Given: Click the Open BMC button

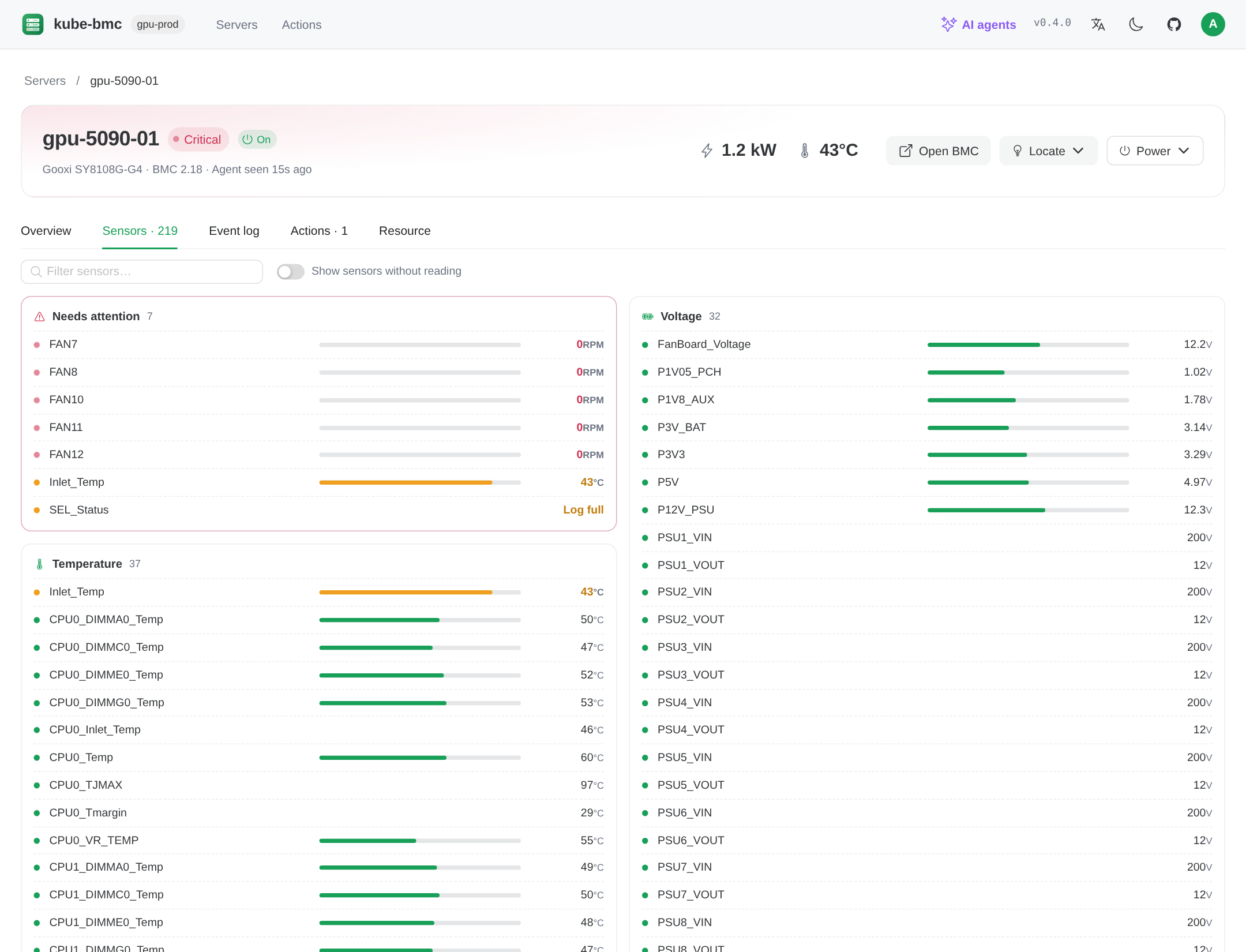Looking at the screenshot, I should coord(939,151).
